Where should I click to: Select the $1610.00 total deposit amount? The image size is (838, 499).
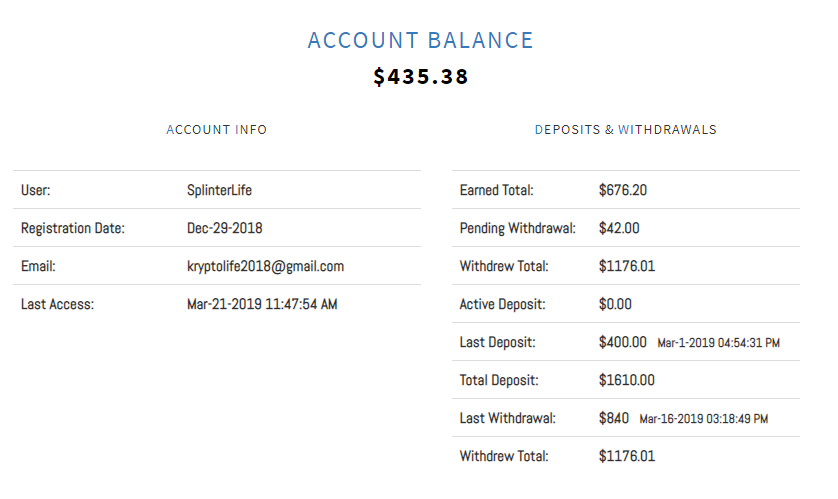point(627,380)
